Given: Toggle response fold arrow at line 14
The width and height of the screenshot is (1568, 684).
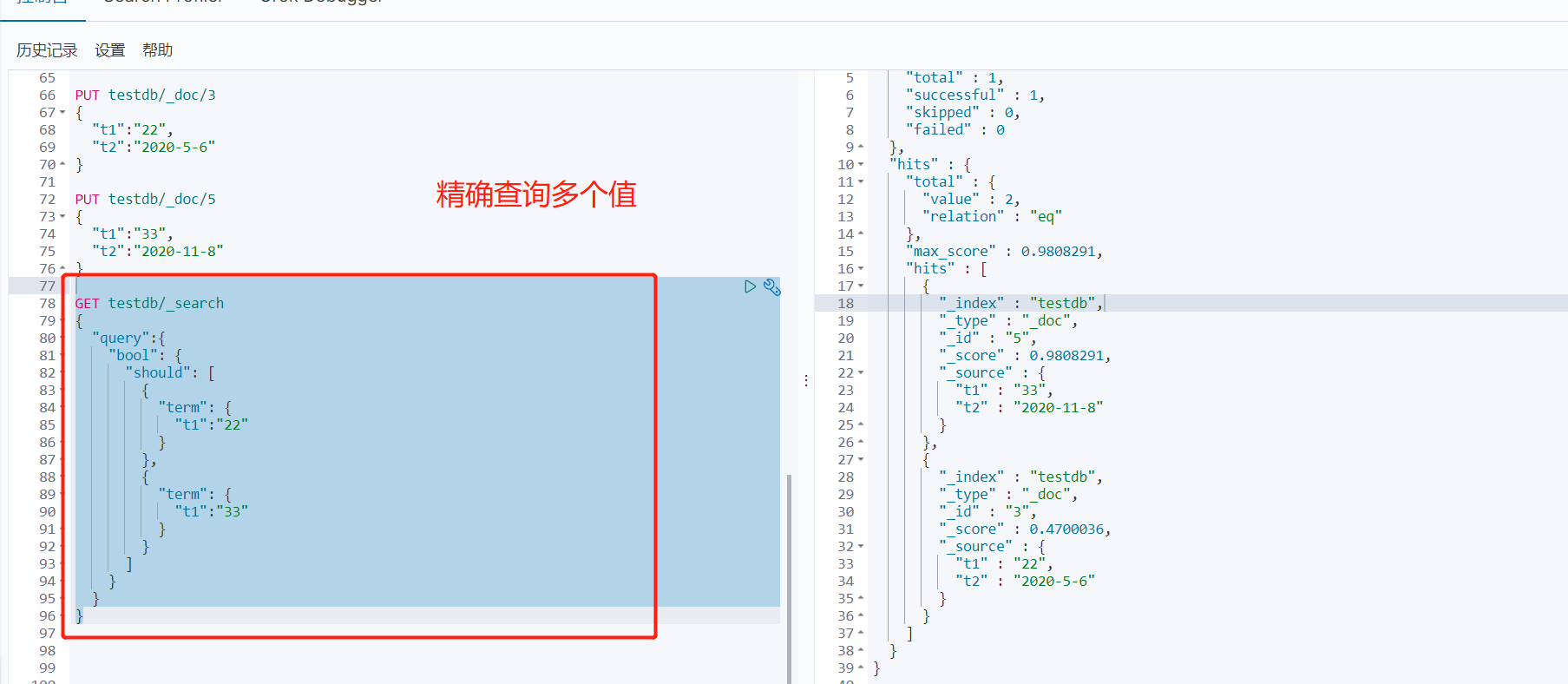Looking at the screenshot, I should pos(861,233).
